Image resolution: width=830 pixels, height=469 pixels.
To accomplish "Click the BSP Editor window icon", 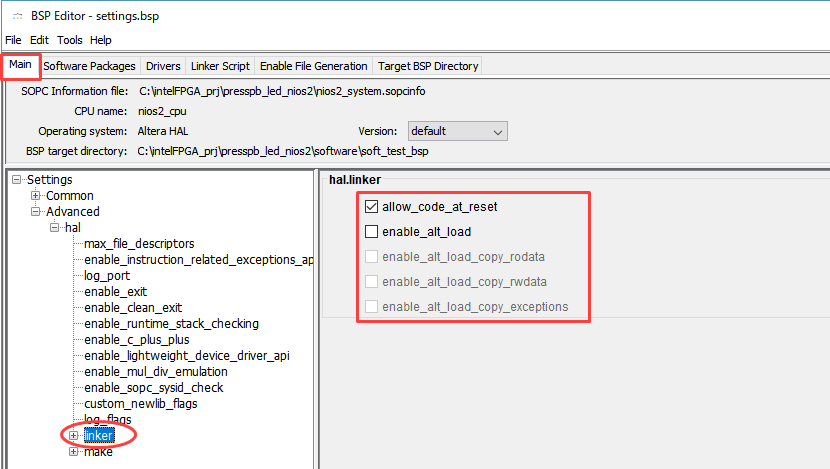I will pos(17,16).
